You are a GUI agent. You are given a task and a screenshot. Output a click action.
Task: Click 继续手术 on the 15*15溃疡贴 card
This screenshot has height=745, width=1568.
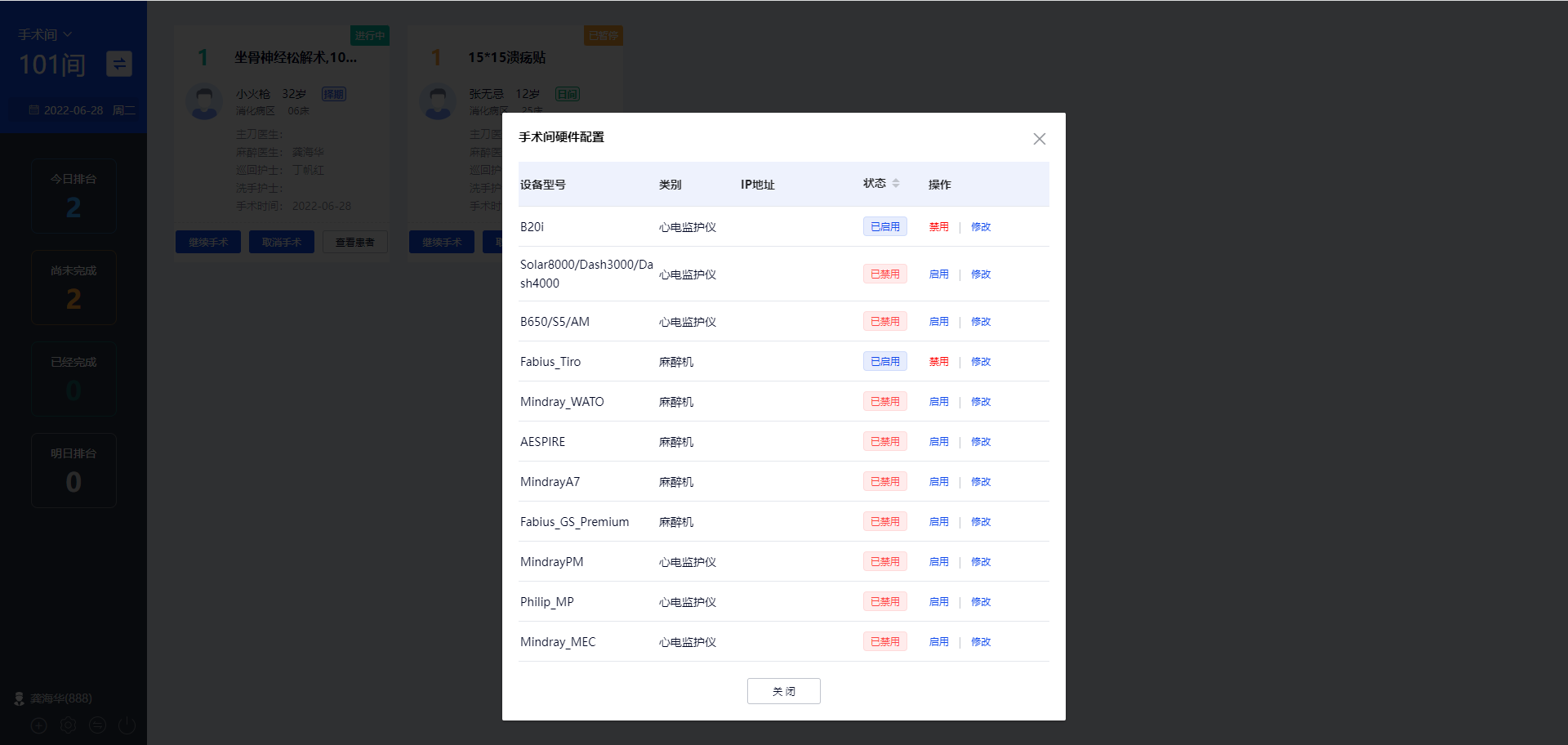click(442, 242)
